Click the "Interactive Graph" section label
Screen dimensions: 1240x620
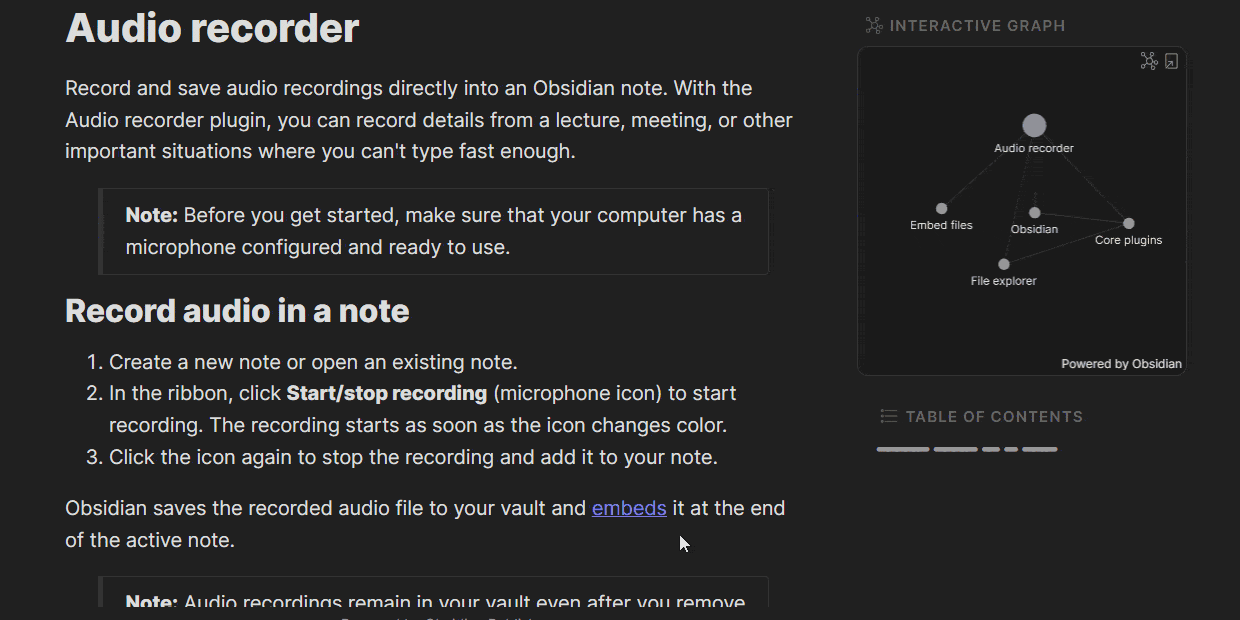point(977,26)
